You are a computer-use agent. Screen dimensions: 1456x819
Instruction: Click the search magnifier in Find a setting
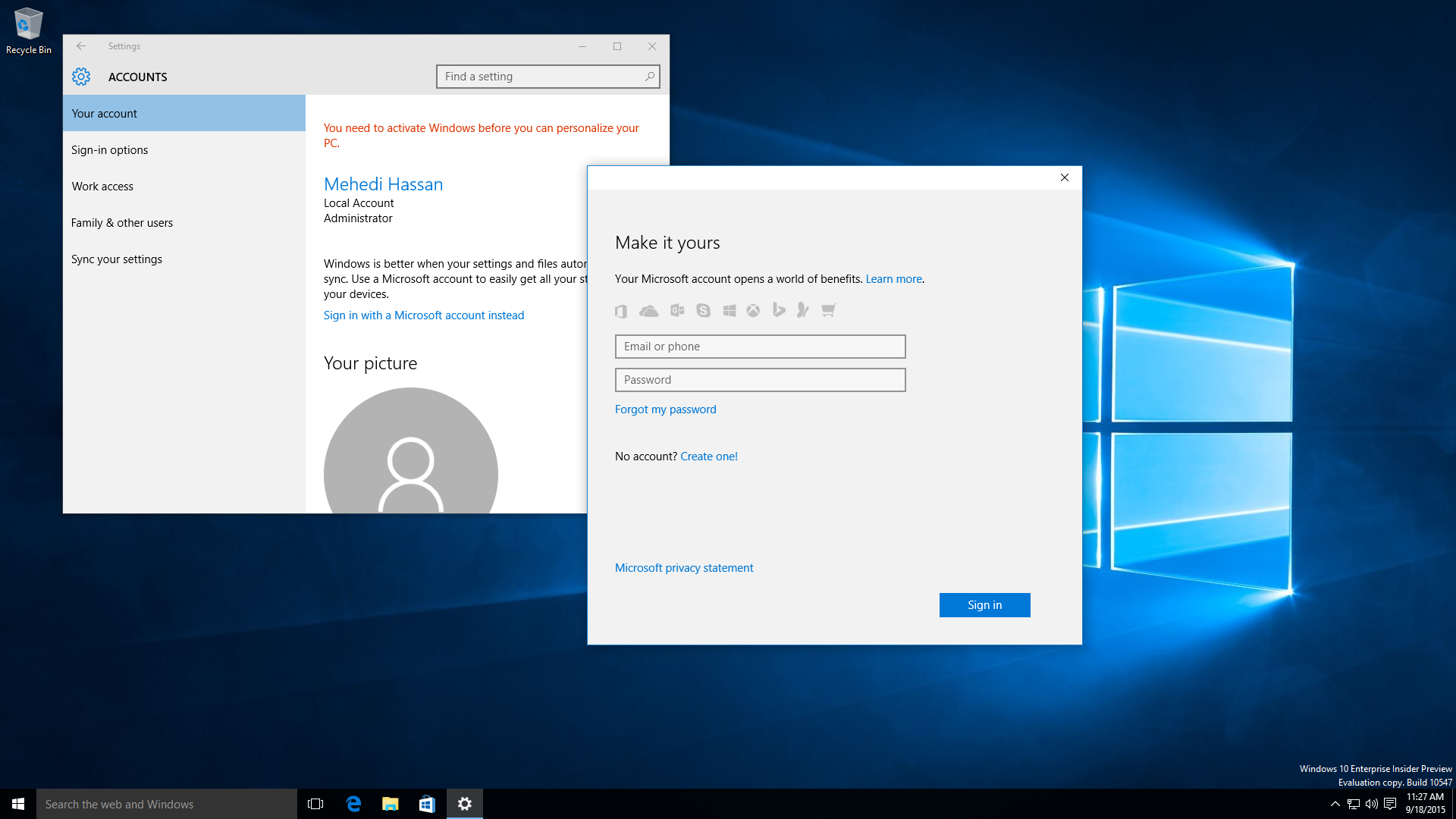[x=650, y=77]
